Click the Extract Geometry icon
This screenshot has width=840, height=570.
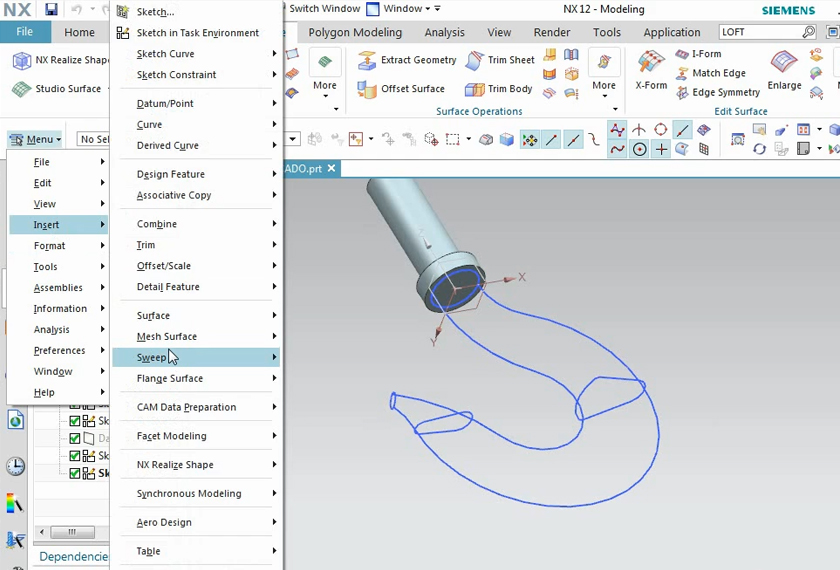[x=367, y=61]
